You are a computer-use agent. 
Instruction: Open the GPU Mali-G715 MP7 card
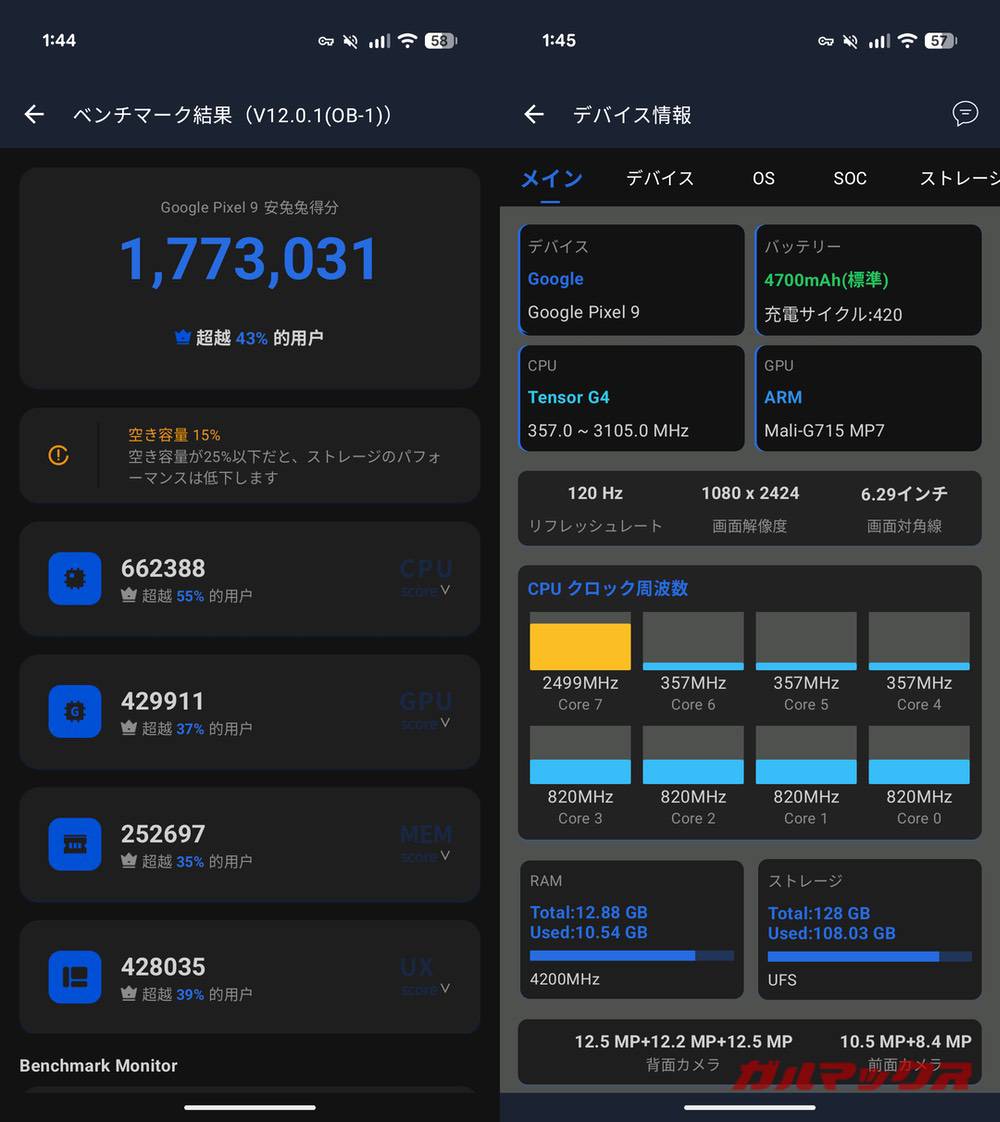[868, 399]
